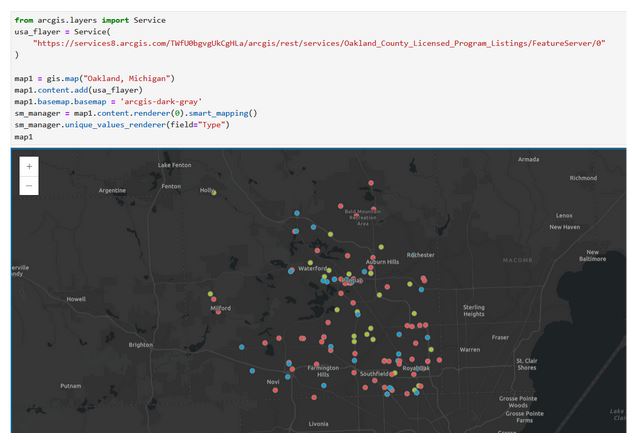
Task: Click the Farmington Hills map label
Action: pos(323,371)
